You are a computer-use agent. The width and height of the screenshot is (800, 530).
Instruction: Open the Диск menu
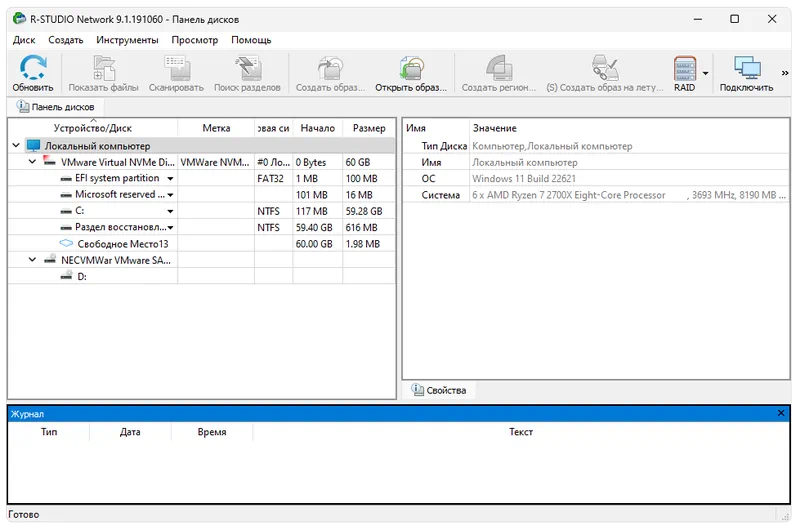pyautogui.click(x=24, y=40)
